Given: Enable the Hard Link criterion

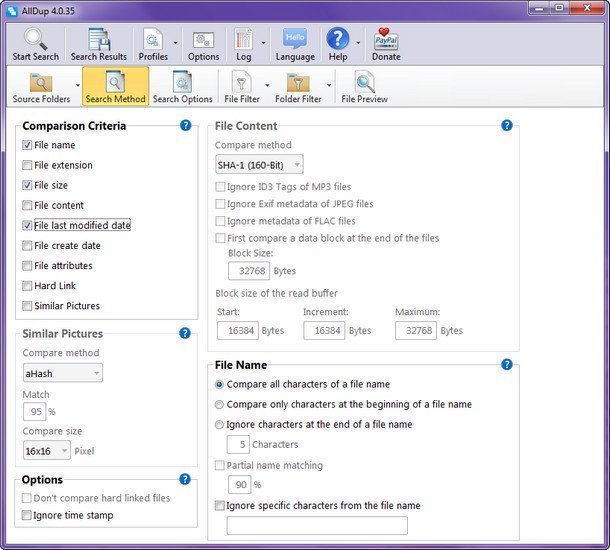Looking at the screenshot, I should (x=27, y=286).
